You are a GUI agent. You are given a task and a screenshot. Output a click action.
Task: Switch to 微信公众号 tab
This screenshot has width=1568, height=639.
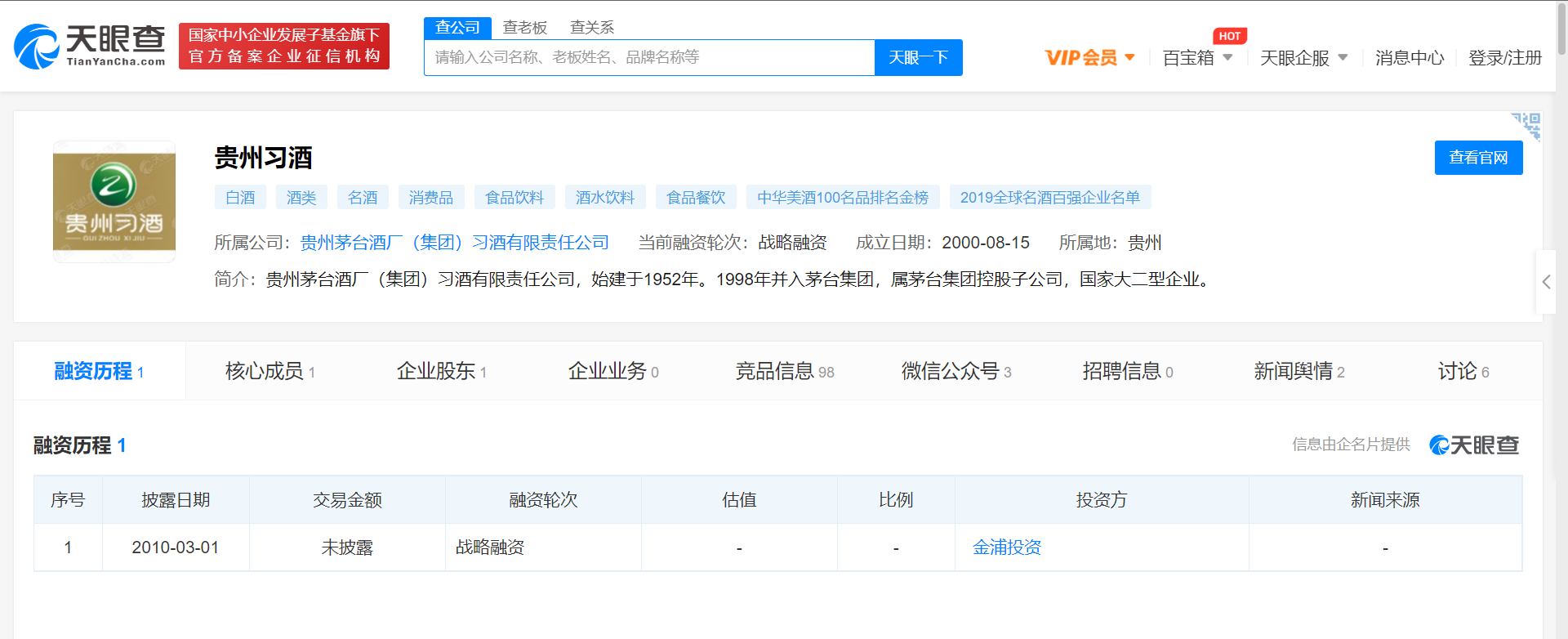pyautogui.click(x=956, y=371)
